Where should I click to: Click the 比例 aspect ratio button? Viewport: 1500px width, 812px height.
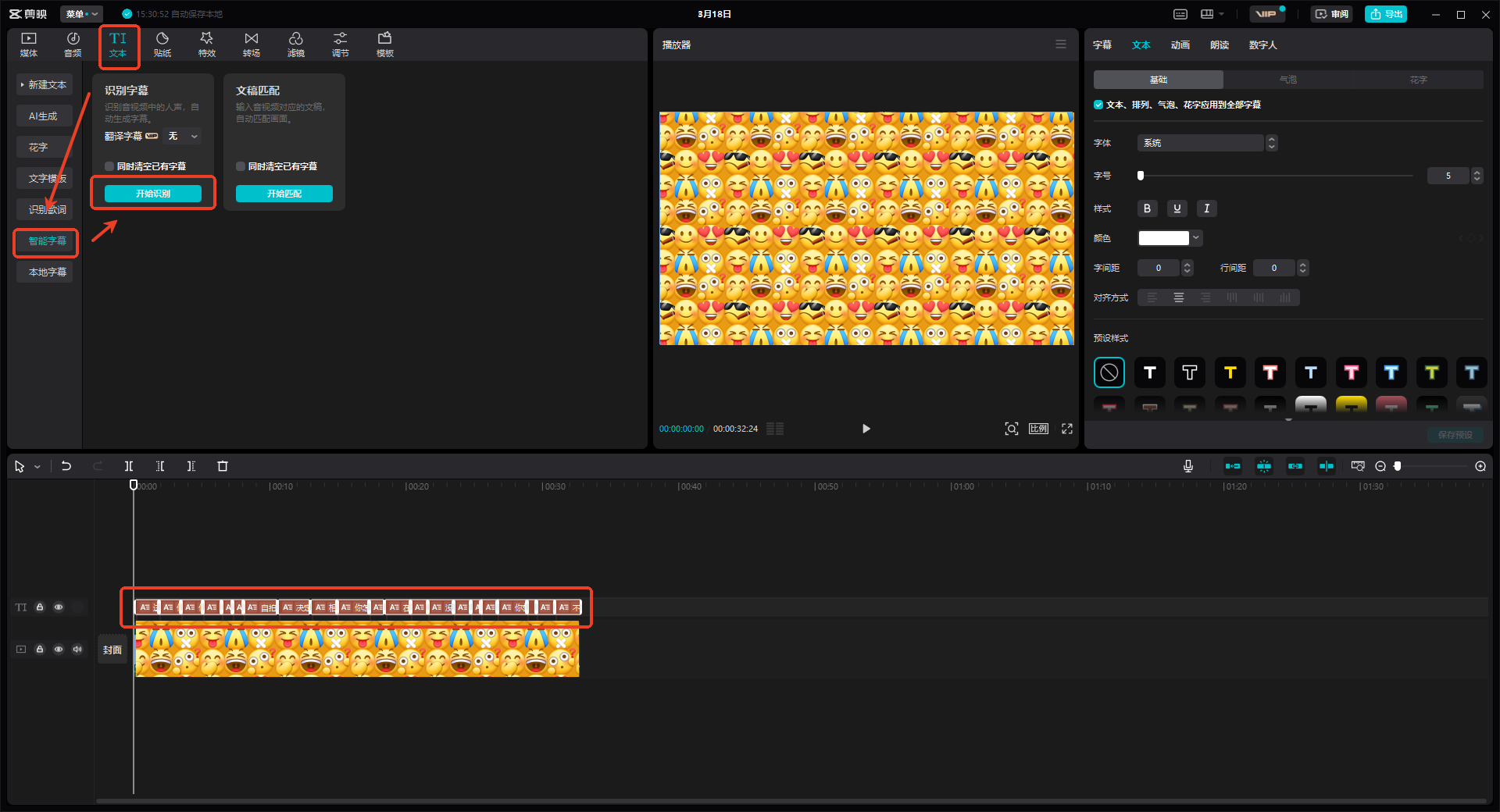(x=1038, y=429)
